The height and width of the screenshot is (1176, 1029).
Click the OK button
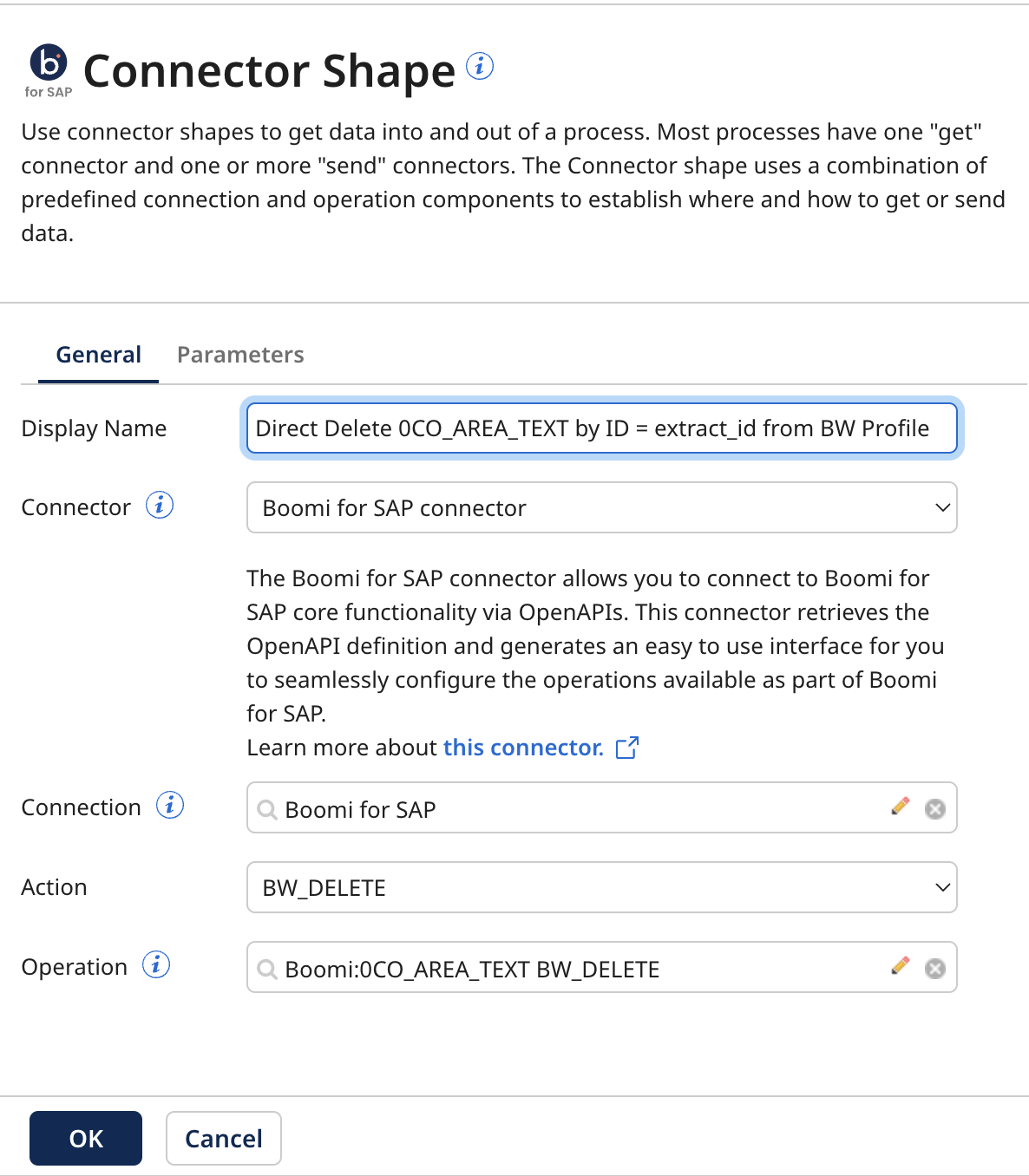(85, 1138)
